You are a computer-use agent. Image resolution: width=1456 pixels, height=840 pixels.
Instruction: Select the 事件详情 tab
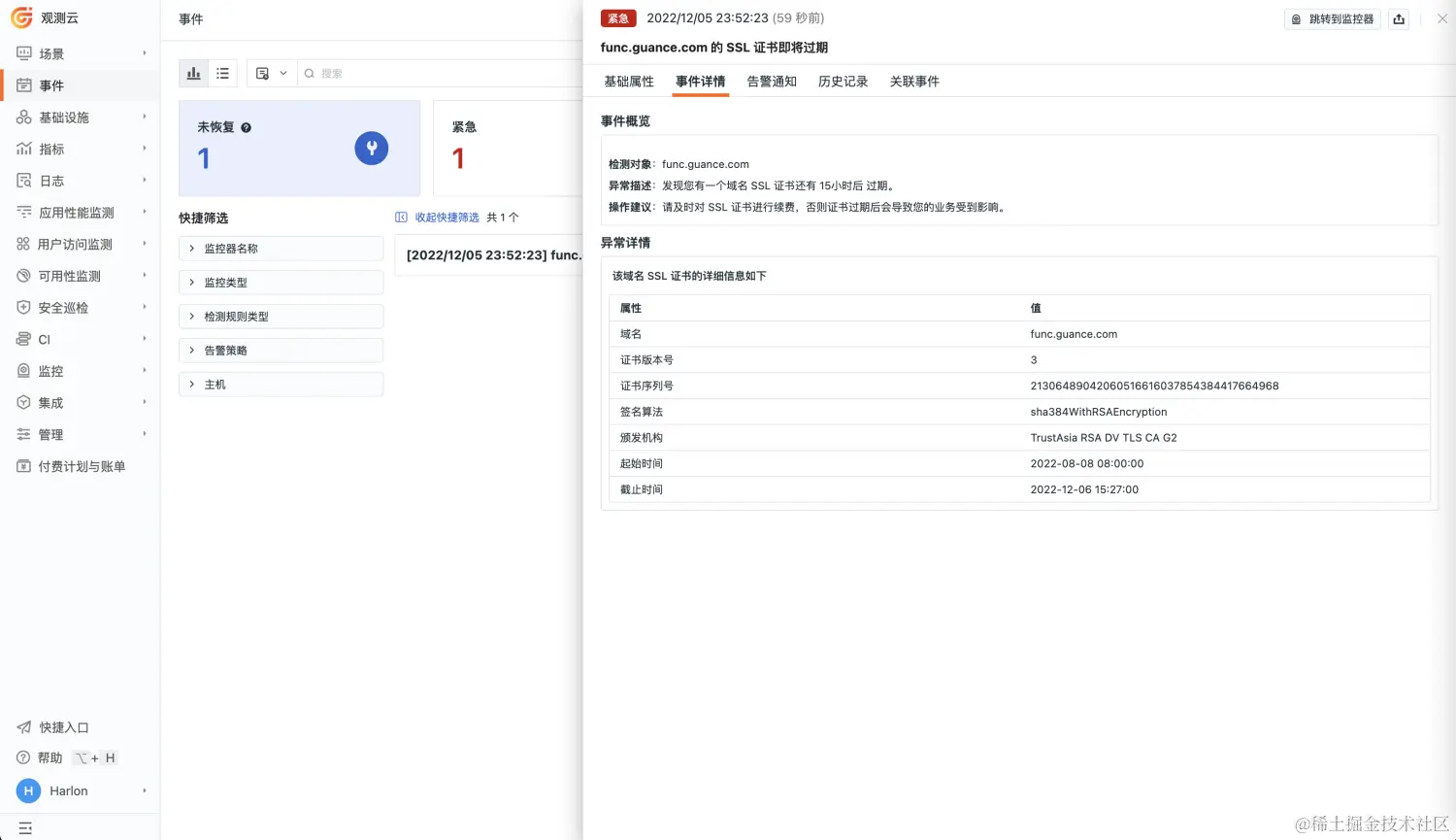[701, 82]
